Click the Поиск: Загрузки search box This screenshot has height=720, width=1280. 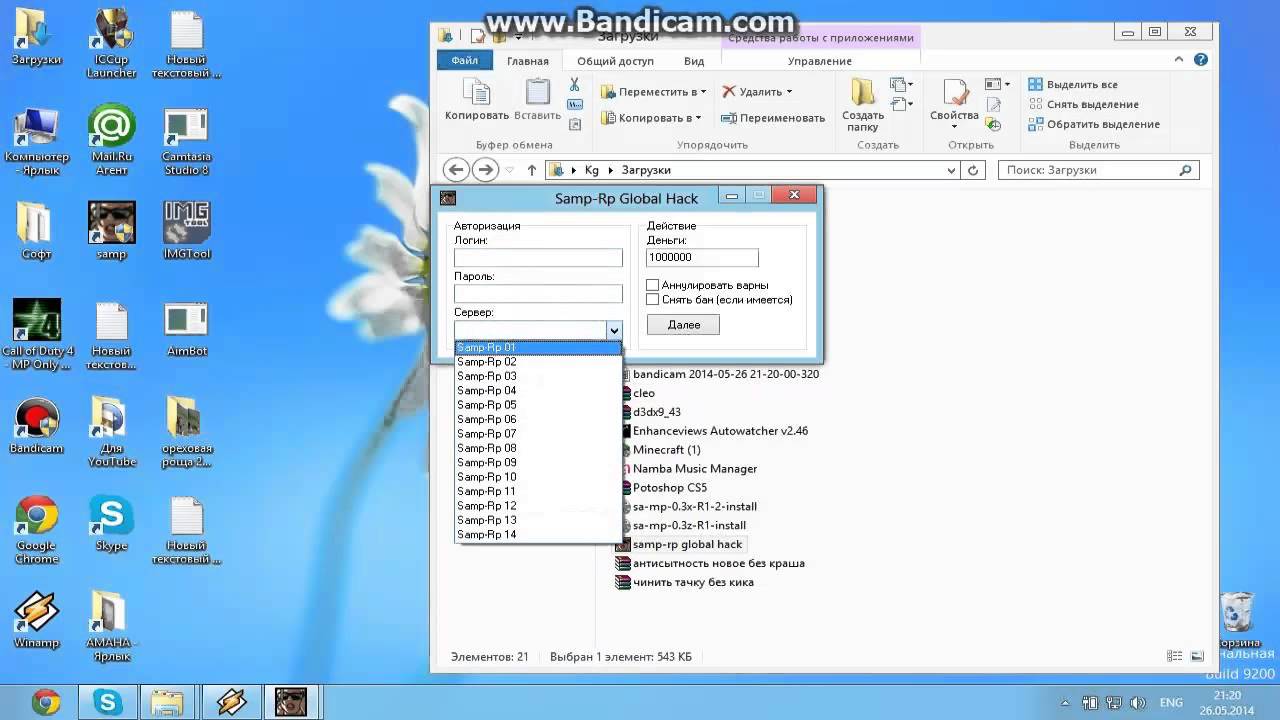(x=1098, y=170)
